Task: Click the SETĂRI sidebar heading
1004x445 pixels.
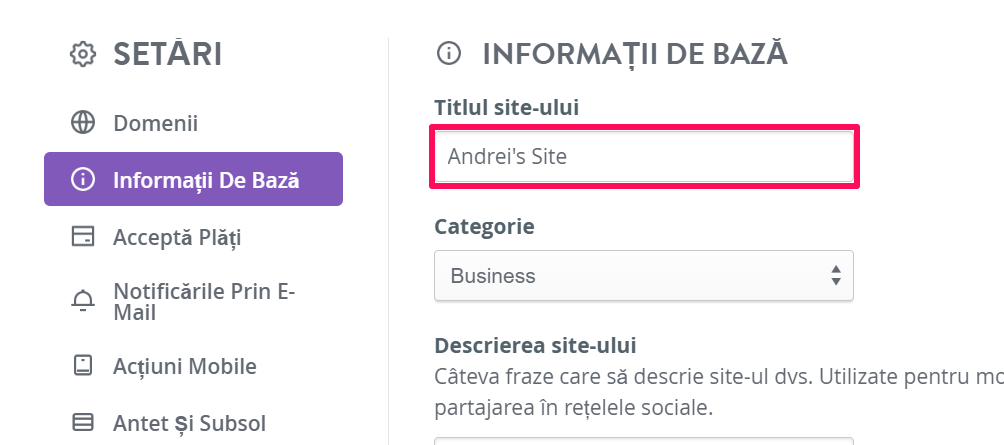Action: (x=168, y=54)
